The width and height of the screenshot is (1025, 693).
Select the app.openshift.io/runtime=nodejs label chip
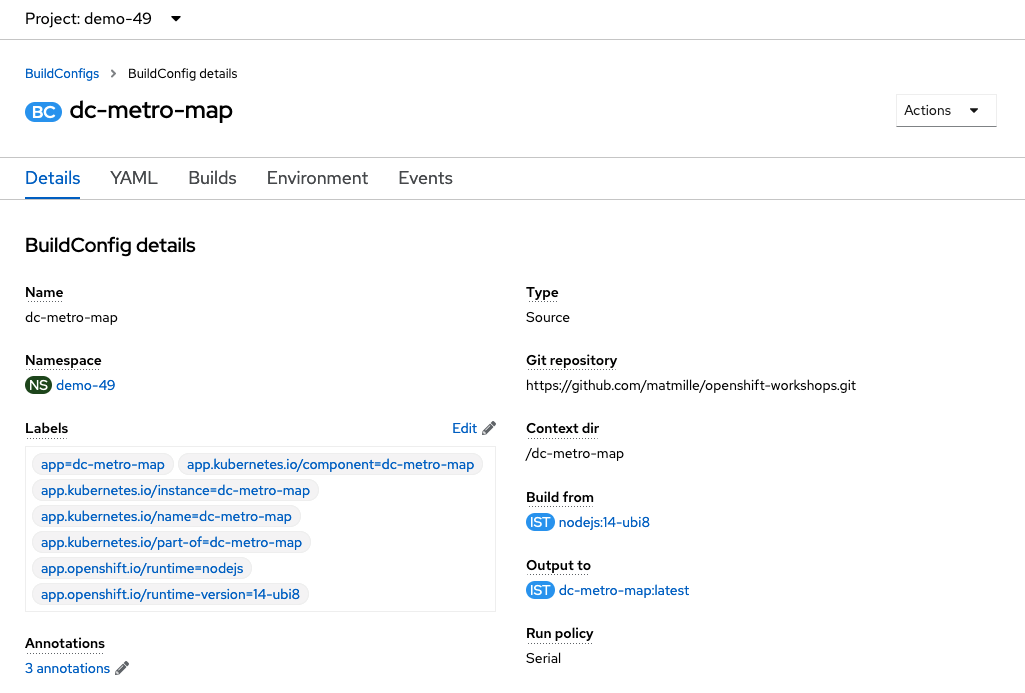[142, 568]
